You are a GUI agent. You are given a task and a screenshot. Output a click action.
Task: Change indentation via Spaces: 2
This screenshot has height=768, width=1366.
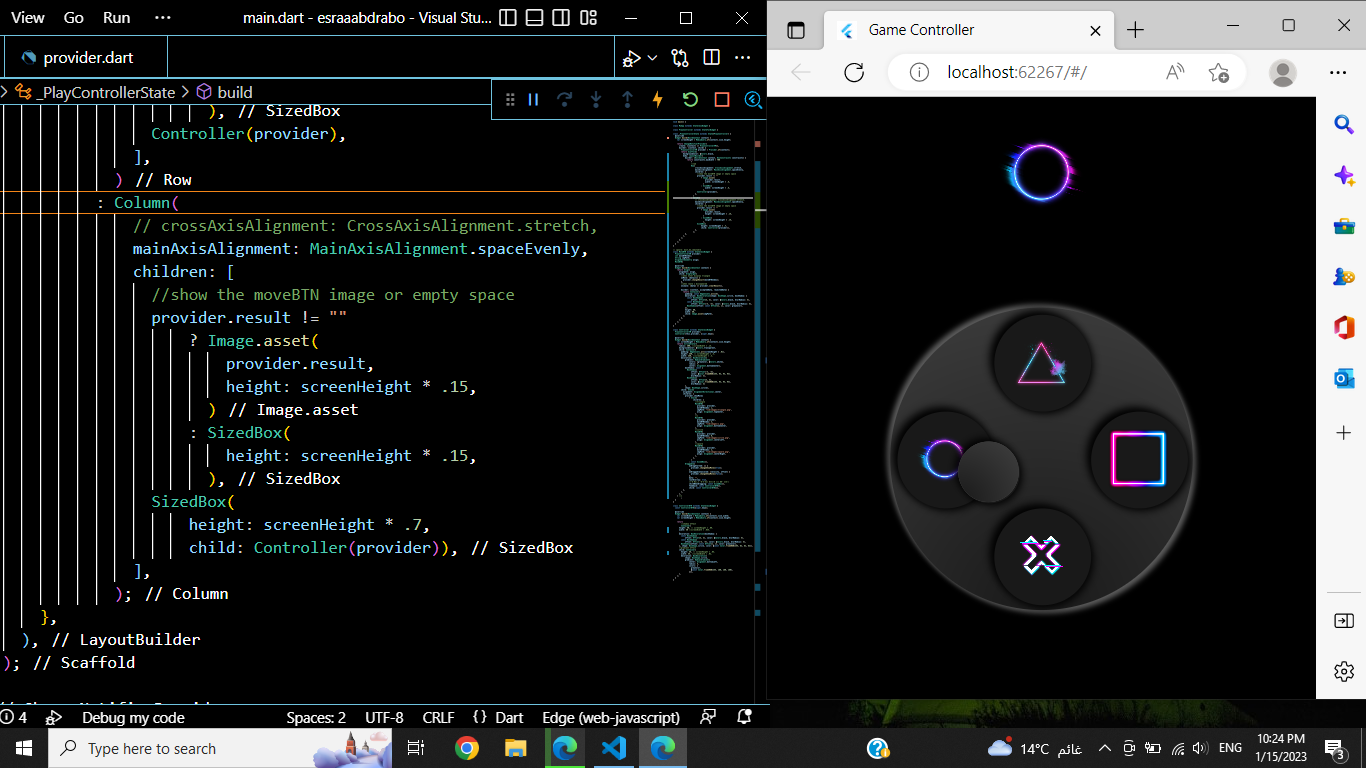316,717
